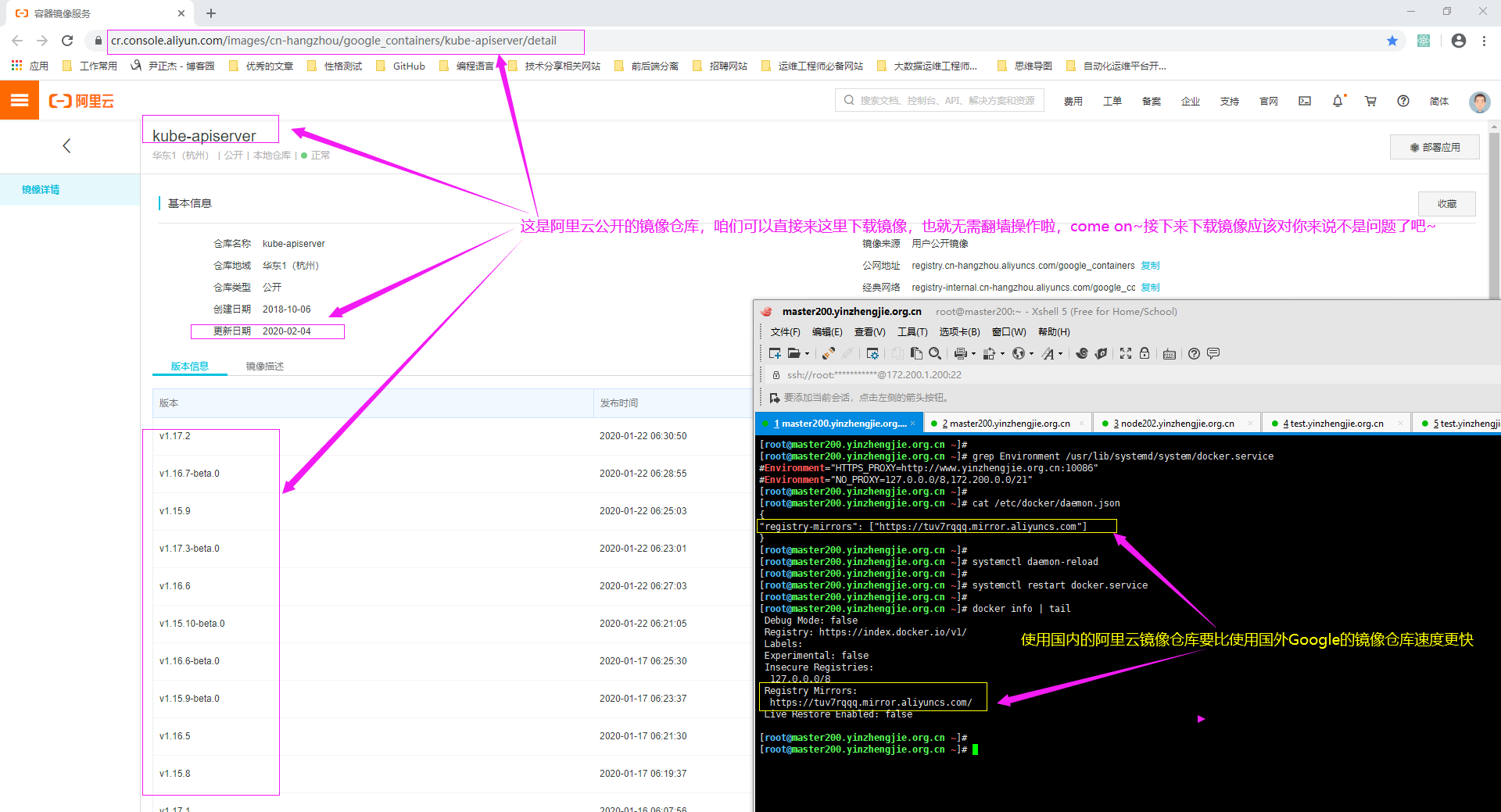
Task: Open Chrome's three-dot menu
Action: click(x=1484, y=41)
